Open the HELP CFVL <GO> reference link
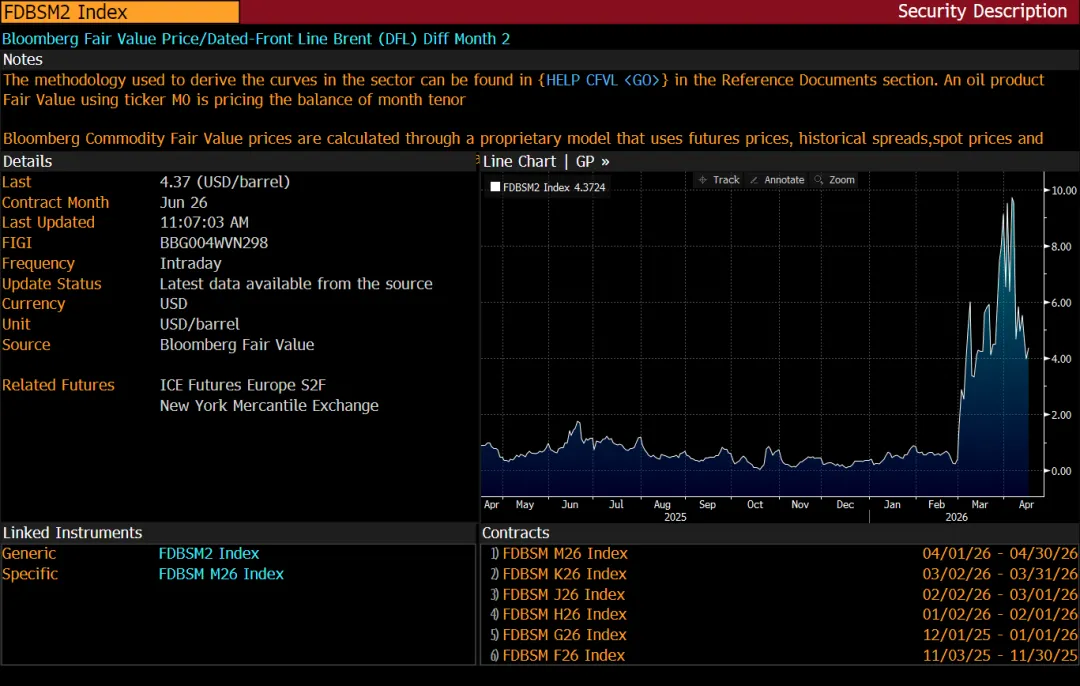The height and width of the screenshot is (686, 1080). pos(603,80)
